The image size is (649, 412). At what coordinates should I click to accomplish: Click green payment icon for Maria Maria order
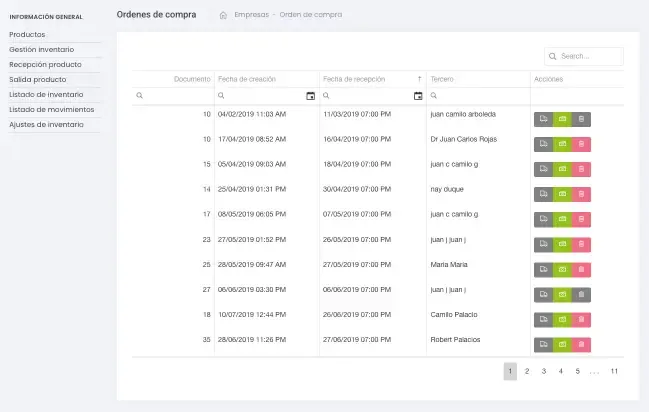pos(562,270)
